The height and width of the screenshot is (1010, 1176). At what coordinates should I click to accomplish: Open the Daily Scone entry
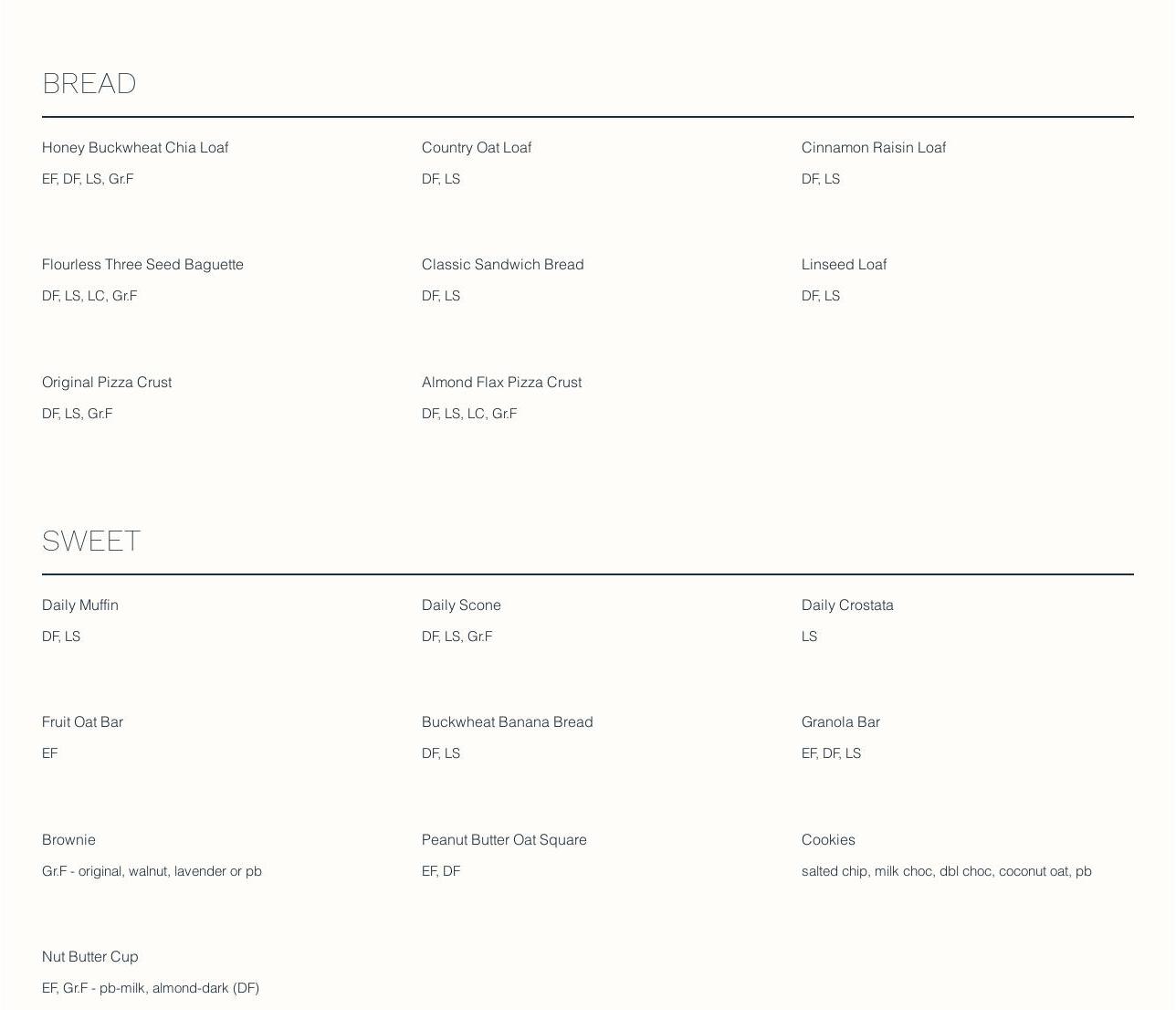[x=461, y=605]
